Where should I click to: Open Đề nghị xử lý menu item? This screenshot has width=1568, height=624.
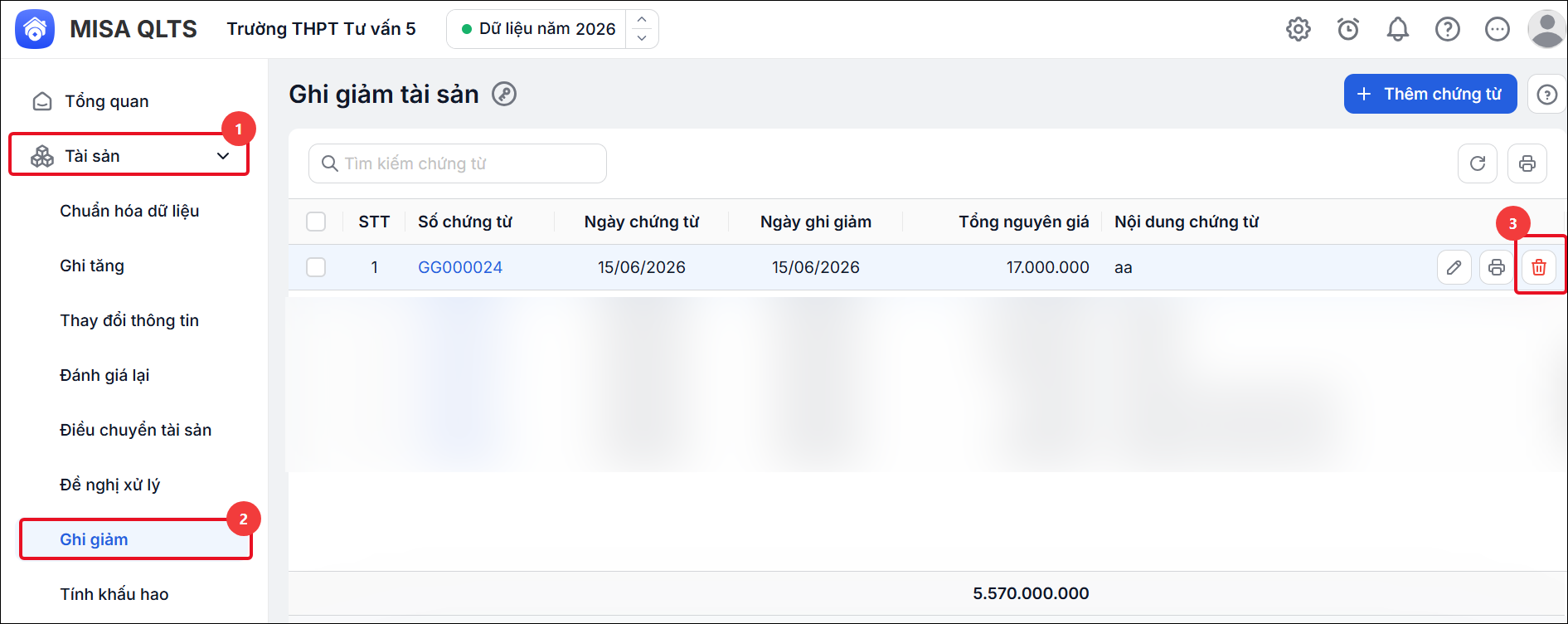click(x=109, y=485)
